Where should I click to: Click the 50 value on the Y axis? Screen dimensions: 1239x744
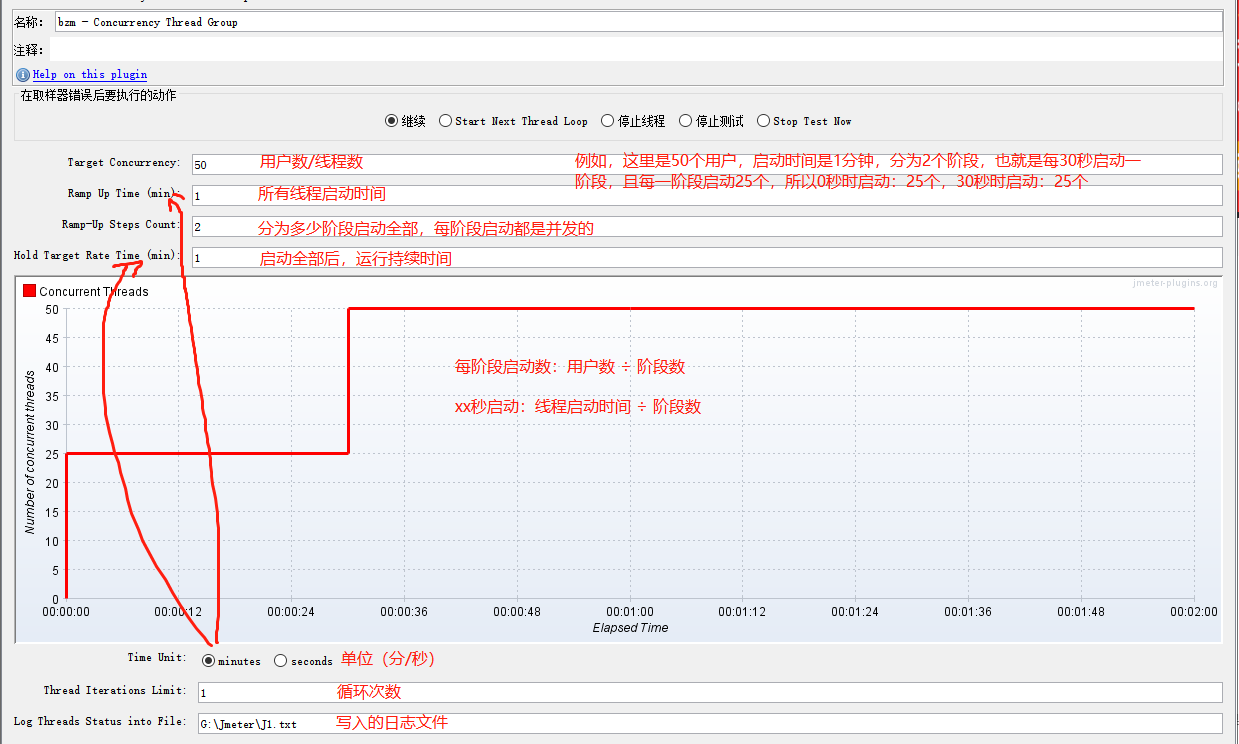pos(51,309)
